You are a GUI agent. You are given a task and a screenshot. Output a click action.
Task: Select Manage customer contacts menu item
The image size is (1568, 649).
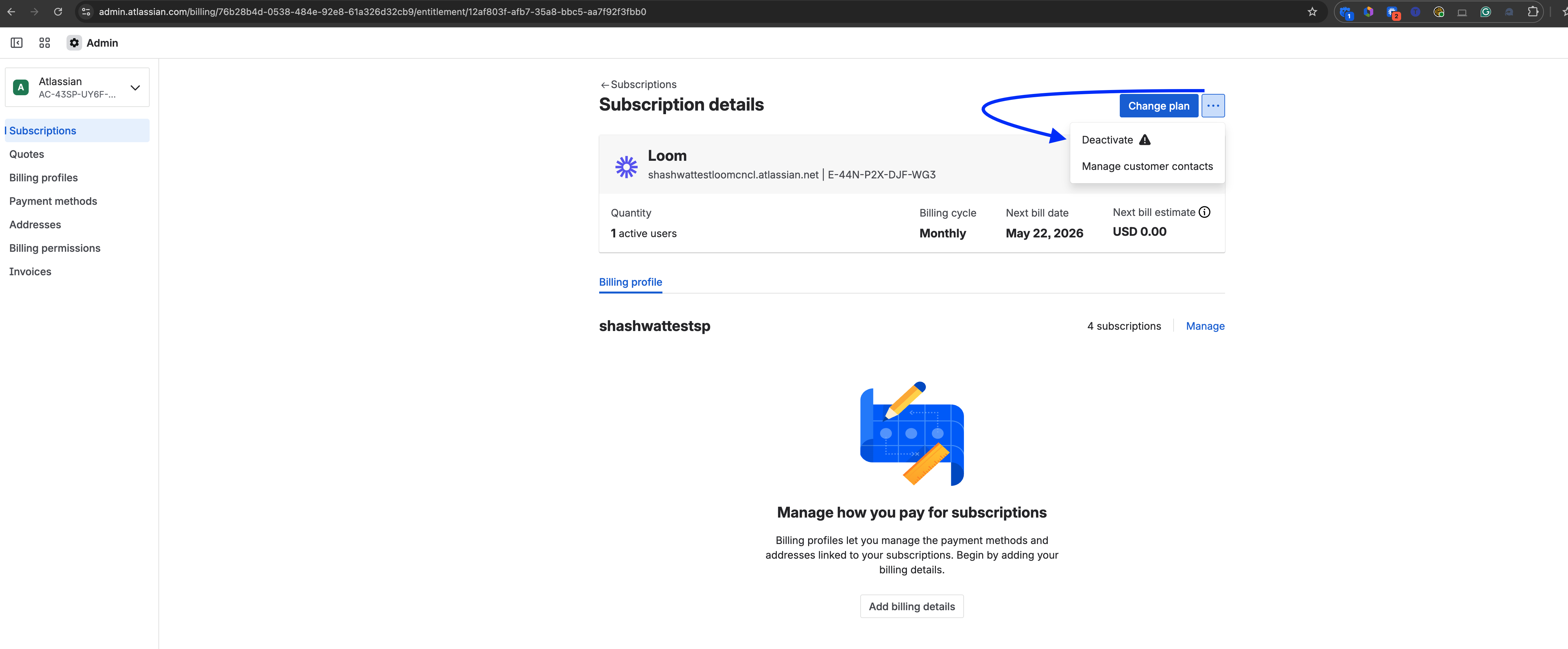pos(1147,166)
